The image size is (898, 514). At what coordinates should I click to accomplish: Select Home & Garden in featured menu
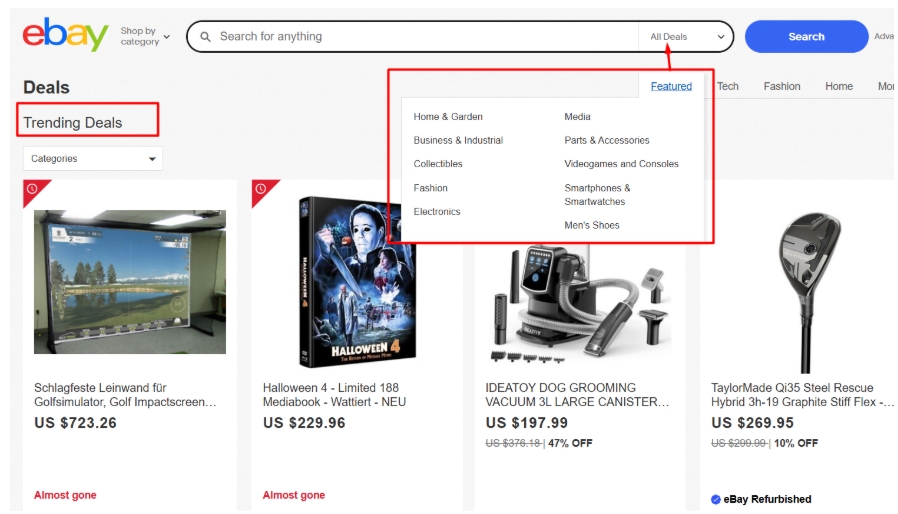point(448,116)
